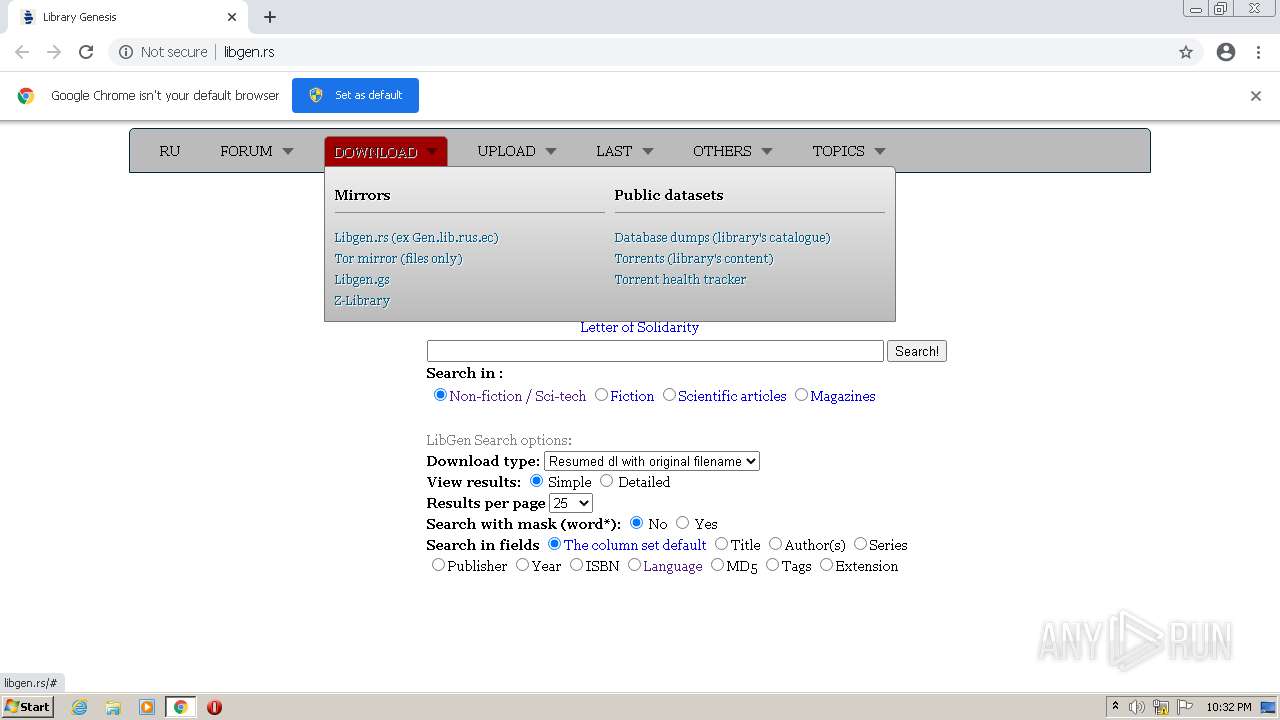Open the media player taskbar icon
The height and width of the screenshot is (720, 1280).
[147, 707]
